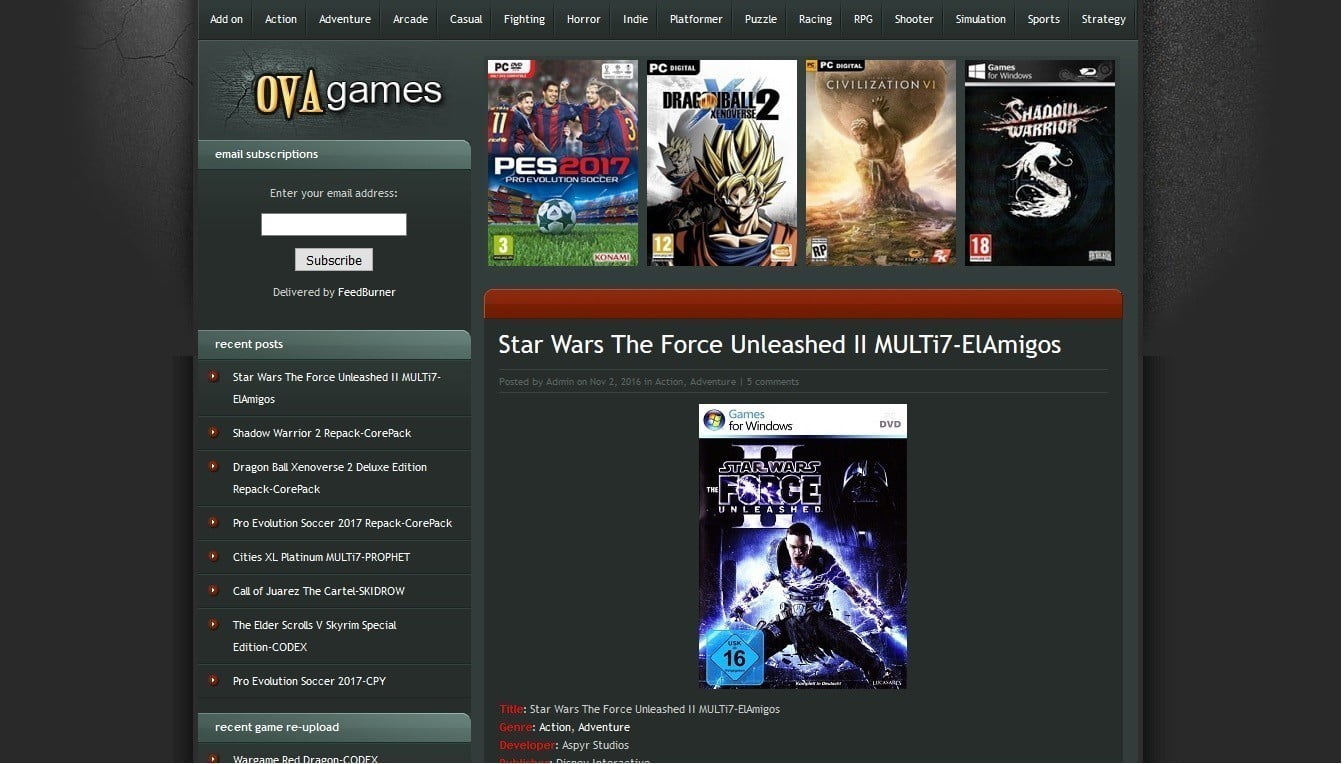Open the Strategy category
The width and height of the screenshot is (1344, 764).
1103,19
